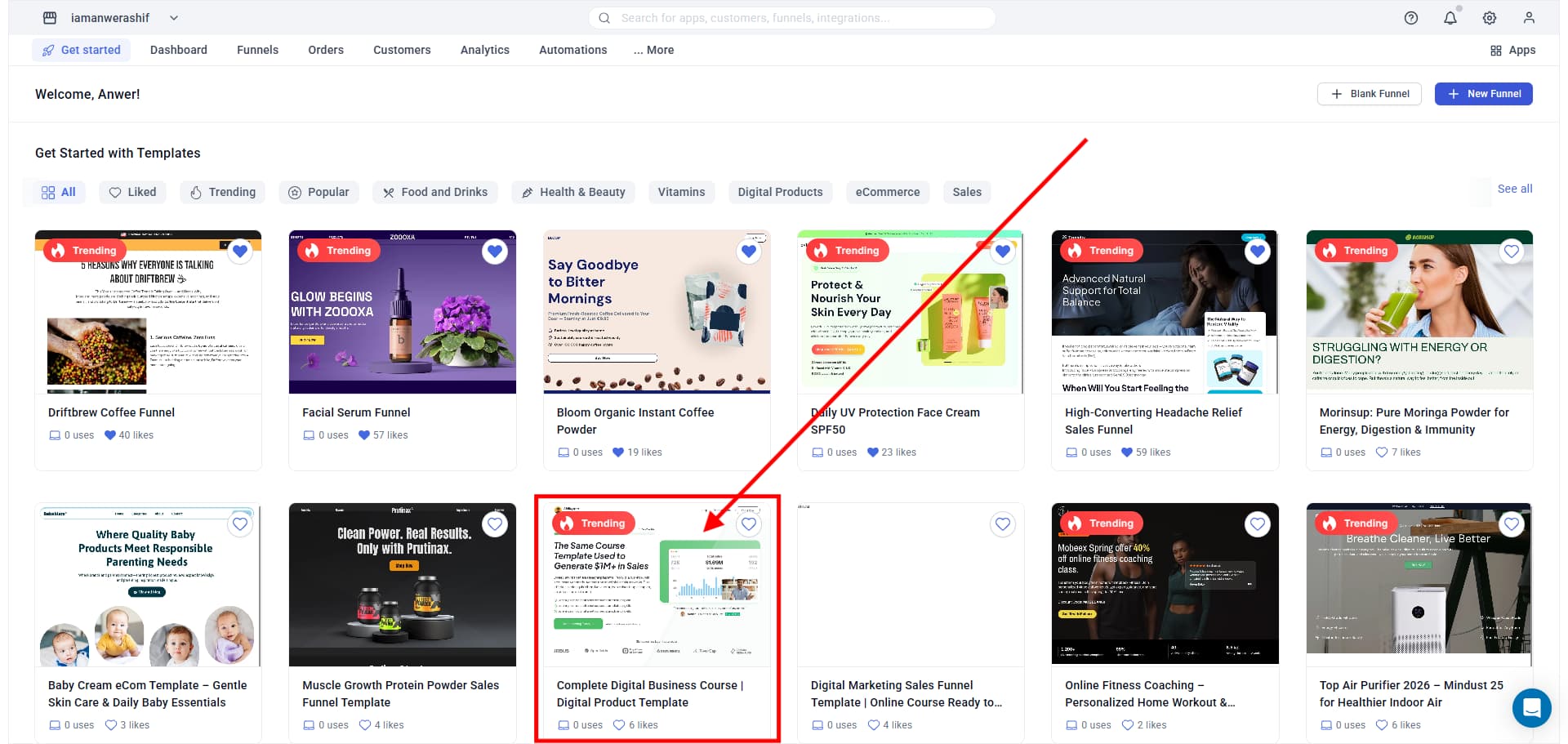Click the search magnifier icon
This screenshot has width=1568, height=744.
pos(604,18)
